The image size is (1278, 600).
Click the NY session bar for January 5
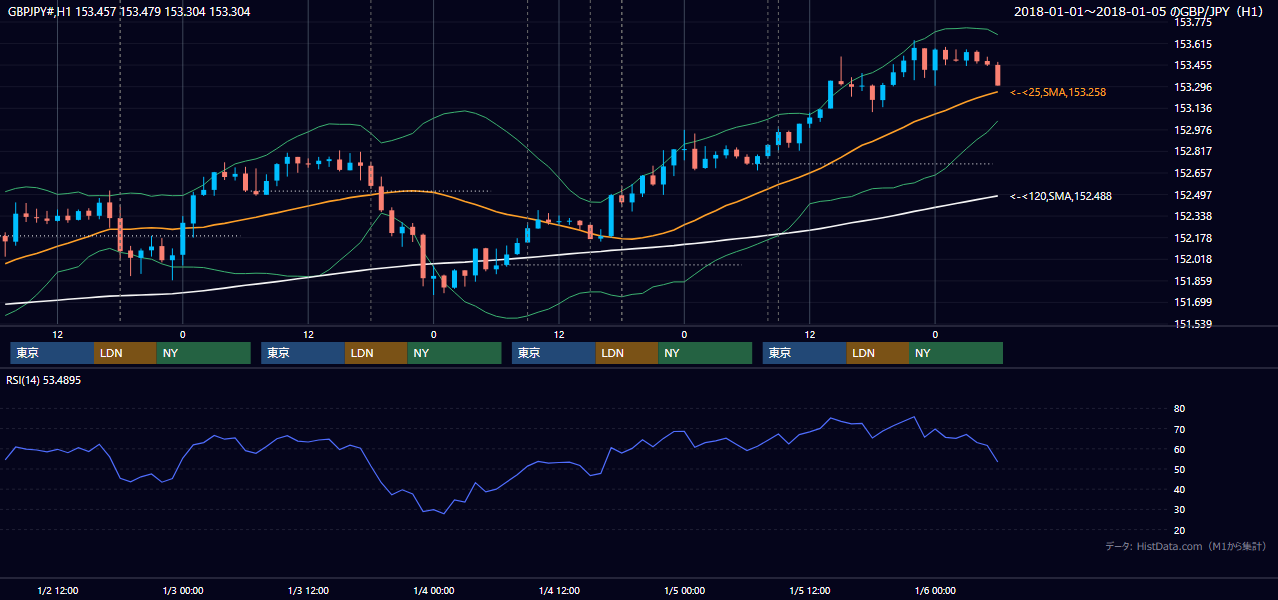956,353
